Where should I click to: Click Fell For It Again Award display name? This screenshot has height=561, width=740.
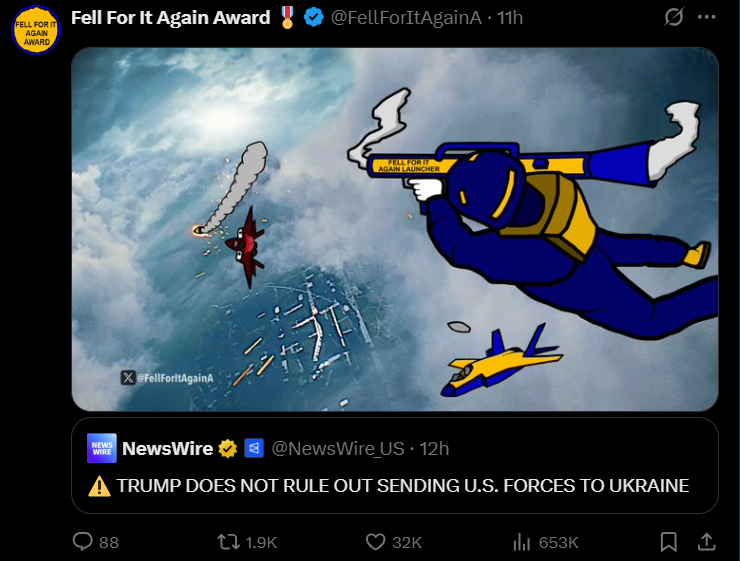tap(170, 17)
